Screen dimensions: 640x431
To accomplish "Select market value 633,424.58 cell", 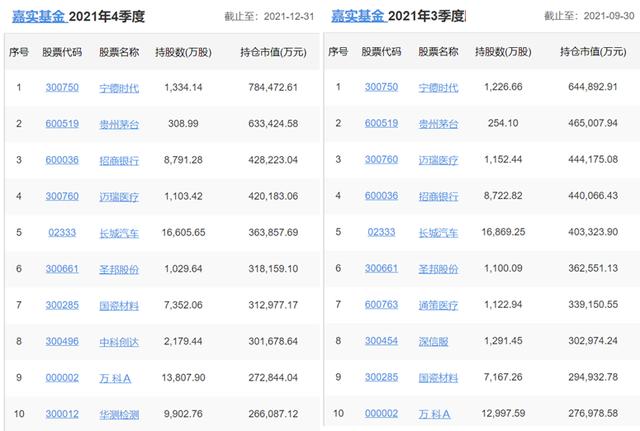I will tap(273, 124).
